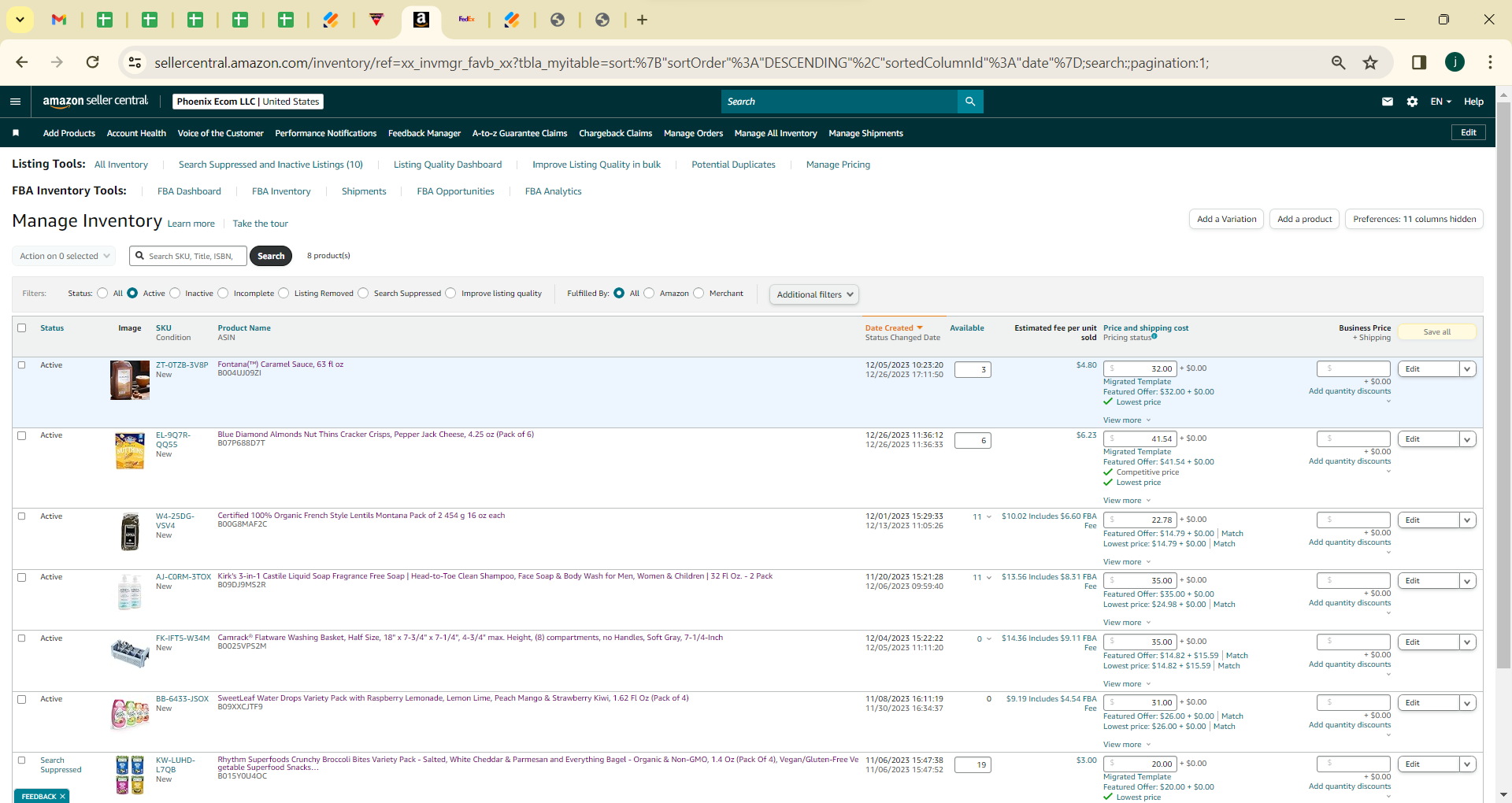Open the Fontana Caramel Sauce product image
The image size is (1512, 803).
coord(130,380)
